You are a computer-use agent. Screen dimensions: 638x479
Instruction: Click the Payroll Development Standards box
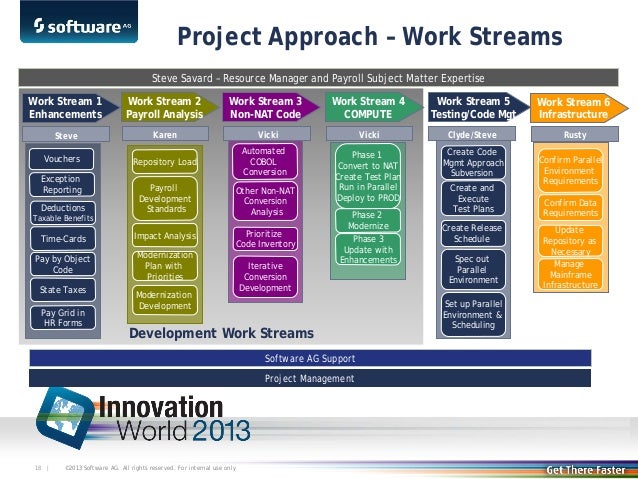(165, 199)
